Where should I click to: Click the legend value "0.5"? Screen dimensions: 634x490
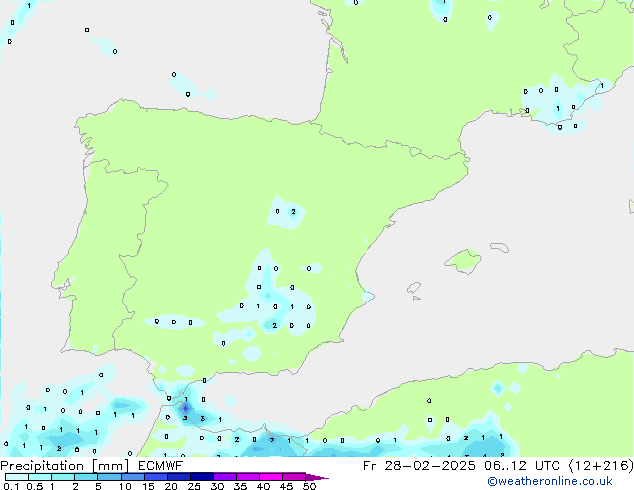[35, 486]
